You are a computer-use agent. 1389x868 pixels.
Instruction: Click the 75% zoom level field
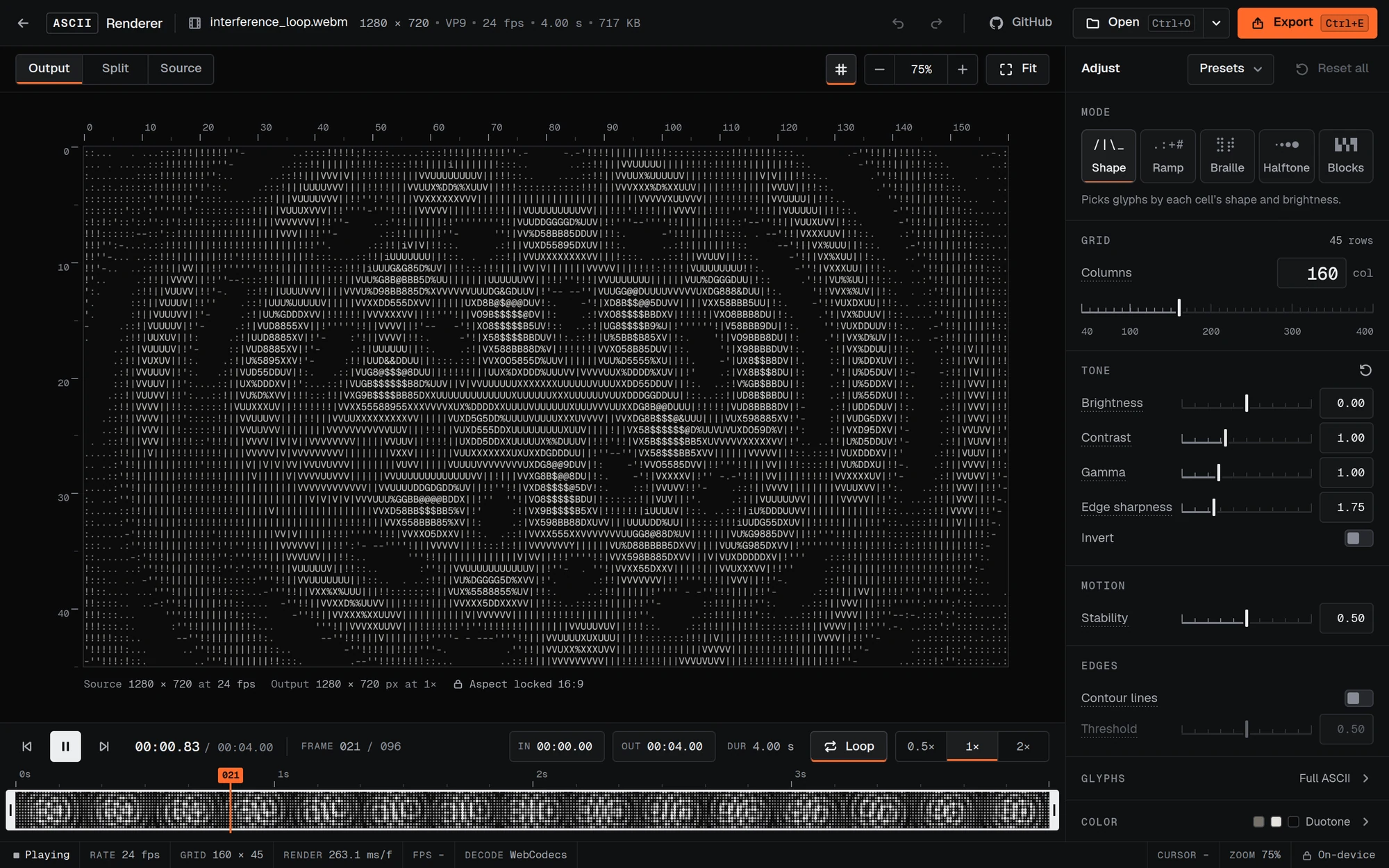pos(922,69)
